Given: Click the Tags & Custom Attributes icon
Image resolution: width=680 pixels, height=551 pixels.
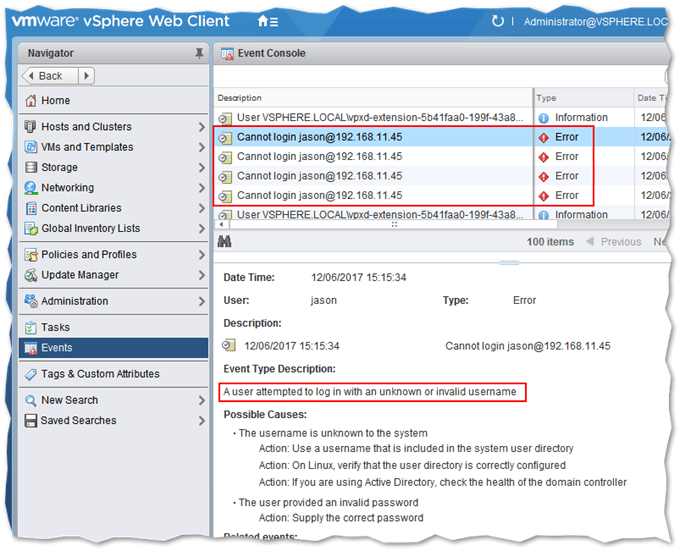Looking at the screenshot, I should point(31,374).
